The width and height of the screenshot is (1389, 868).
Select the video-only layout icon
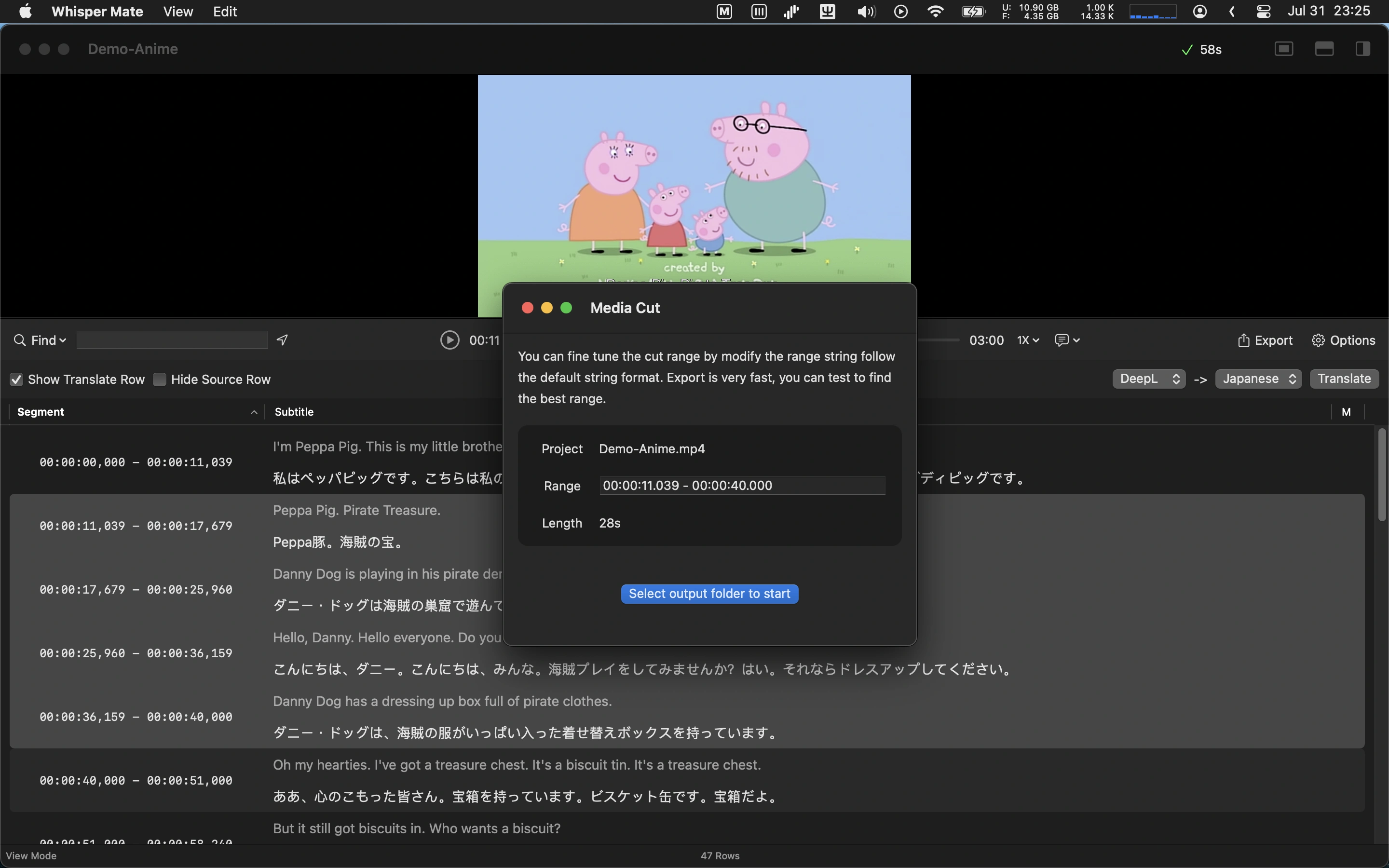tap(1283, 49)
